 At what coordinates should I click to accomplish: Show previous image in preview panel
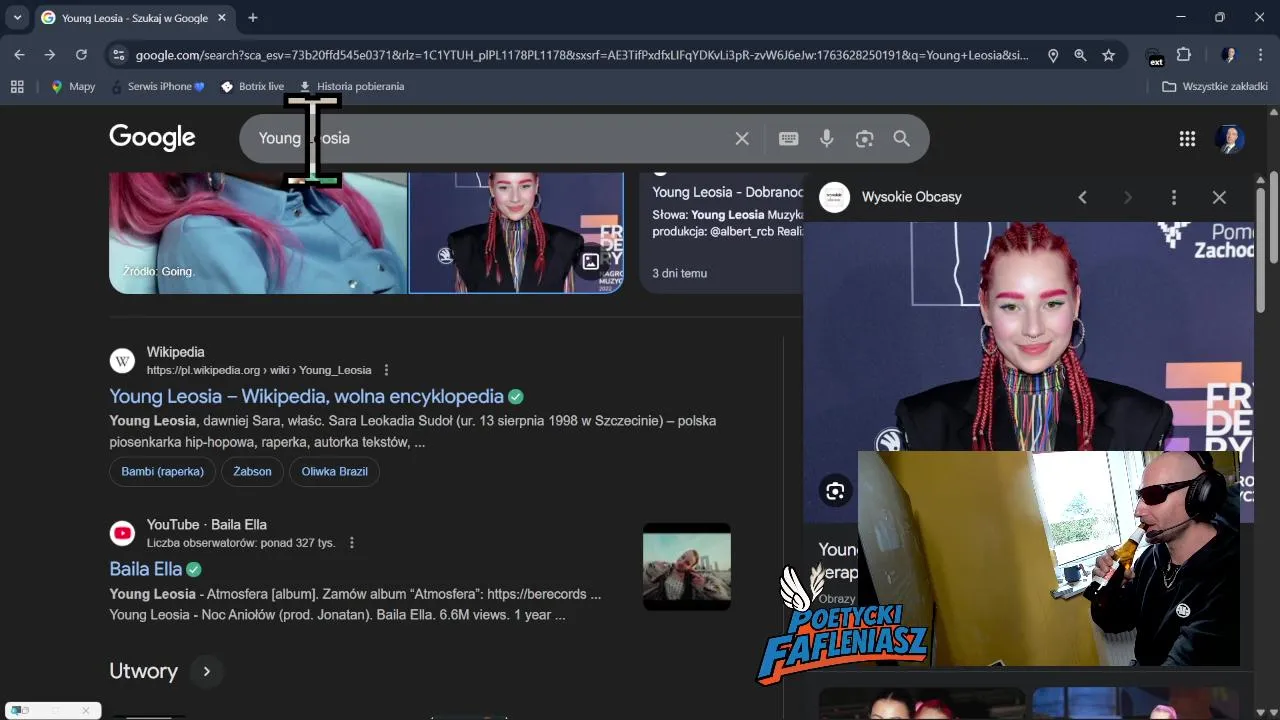click(x=1082, y=198)
